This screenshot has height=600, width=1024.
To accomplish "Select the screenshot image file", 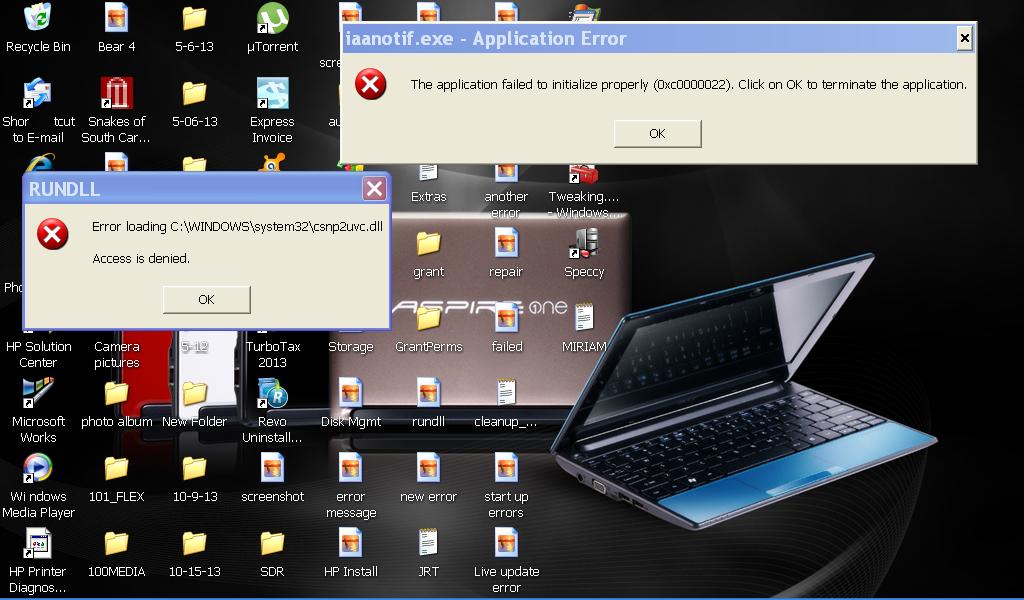I will click(x=272, y=468).
